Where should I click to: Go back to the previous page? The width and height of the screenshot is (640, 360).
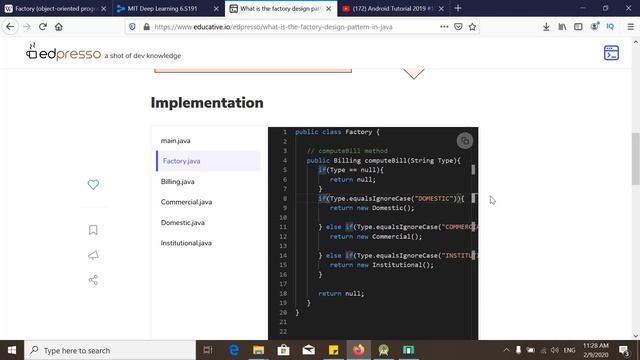(10, 27)
